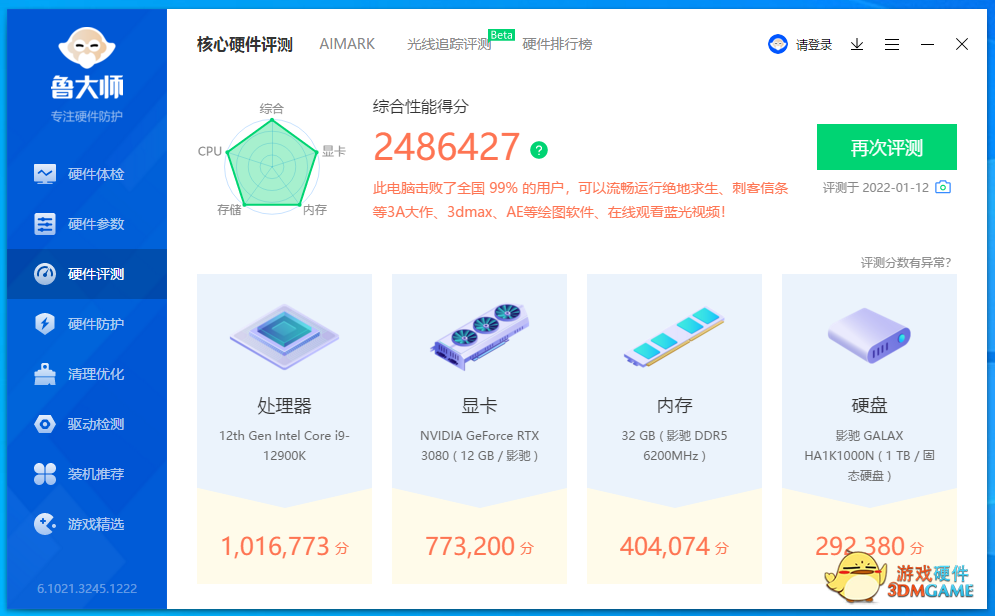
Task: Open 清理优化 broom icon in sidebar
Action: point(44,374)
